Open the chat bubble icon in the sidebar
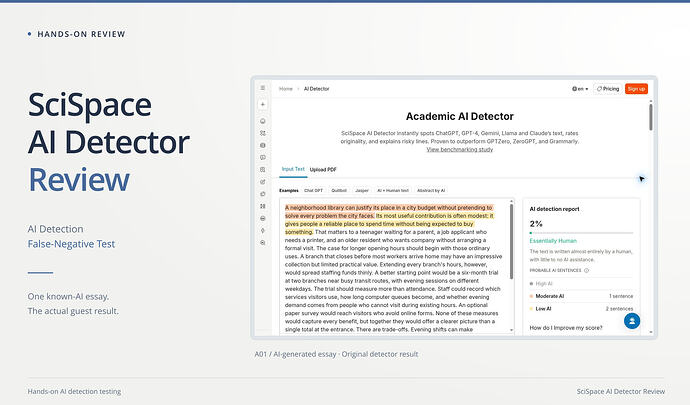 pos(263,157)
